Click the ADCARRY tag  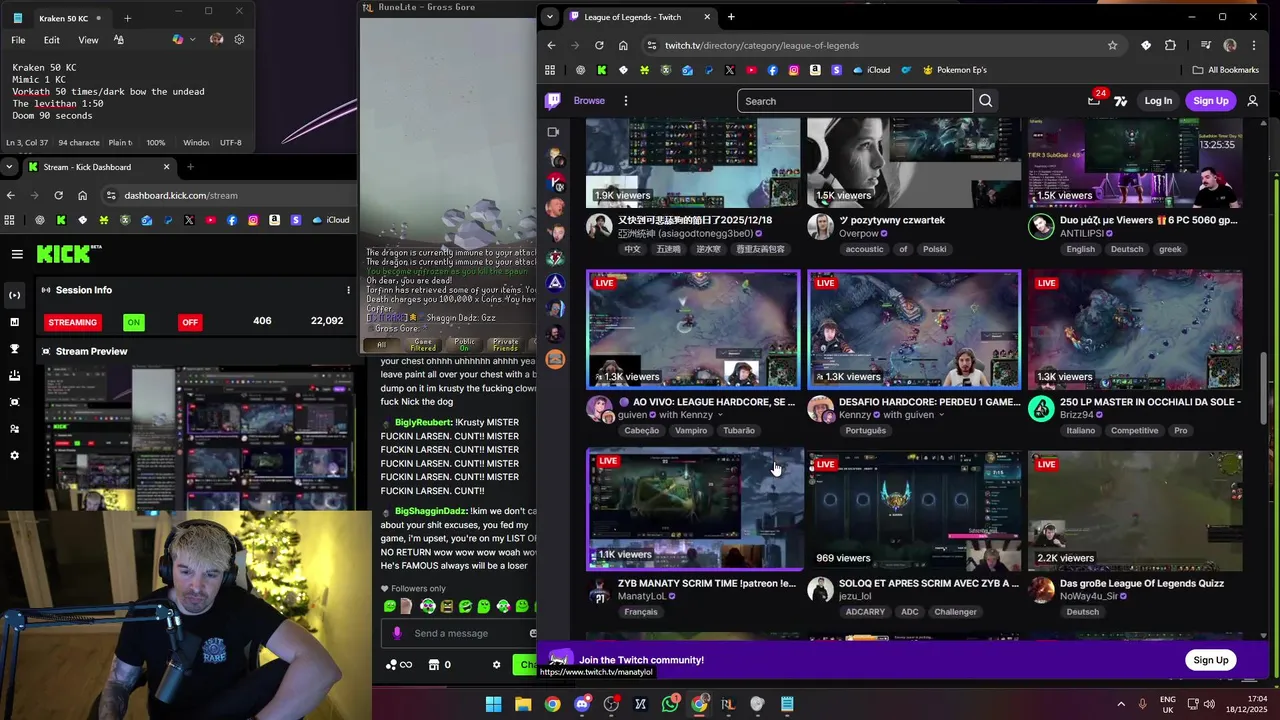[x=865, y=612]
